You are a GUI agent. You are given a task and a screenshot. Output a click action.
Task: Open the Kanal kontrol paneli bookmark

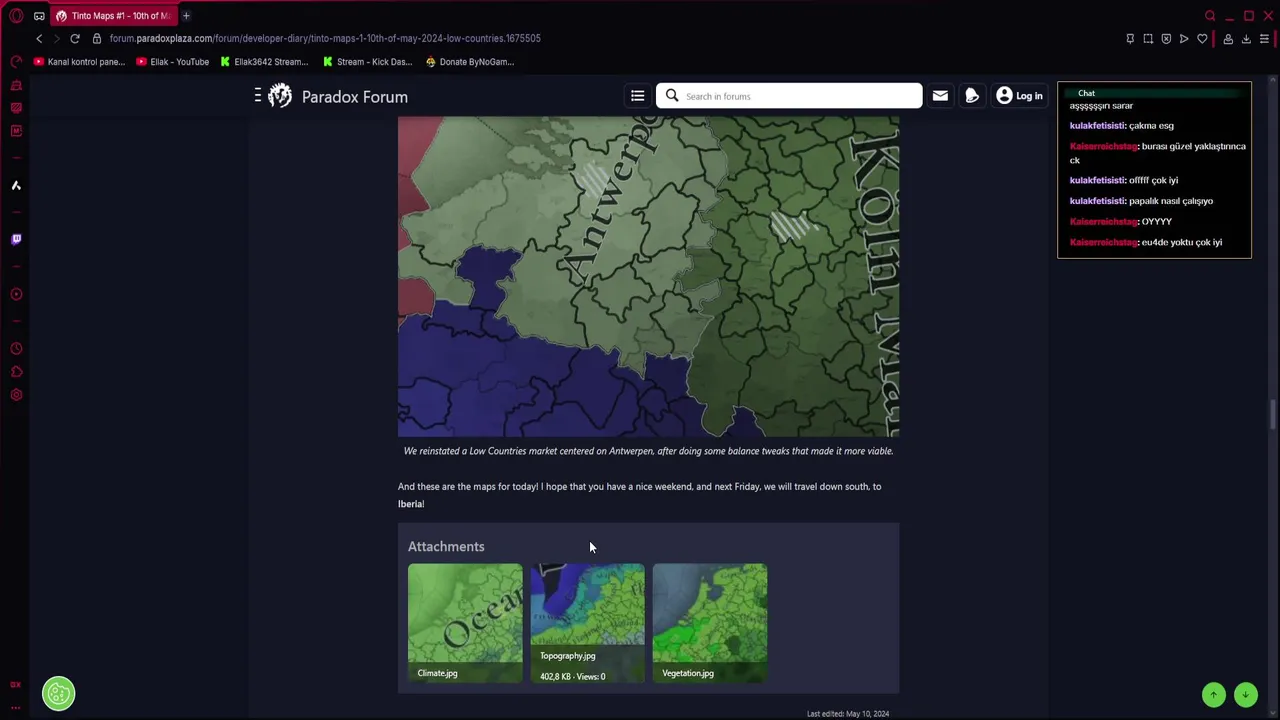79,62
